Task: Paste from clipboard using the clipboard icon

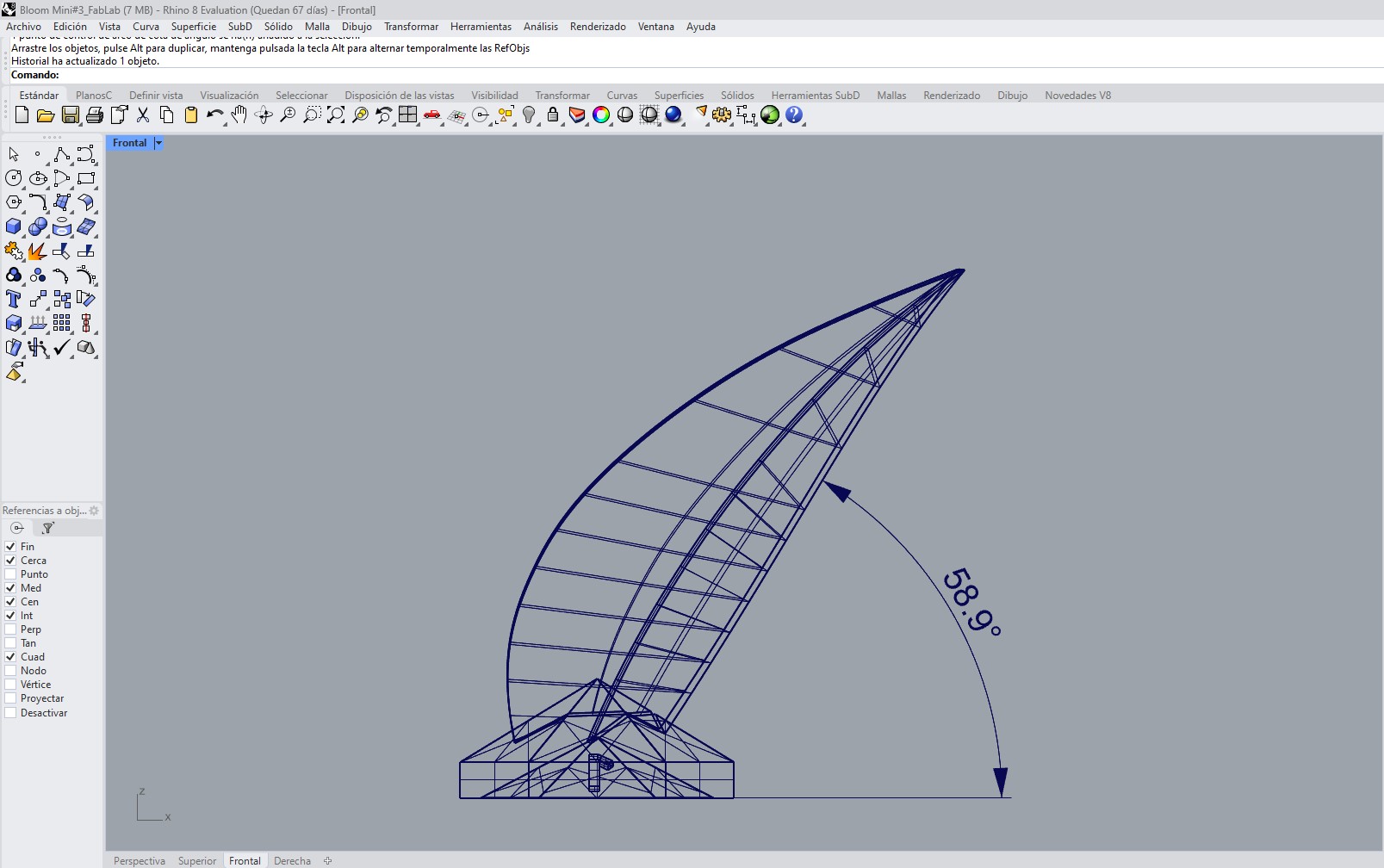Action: pos(191,115)
